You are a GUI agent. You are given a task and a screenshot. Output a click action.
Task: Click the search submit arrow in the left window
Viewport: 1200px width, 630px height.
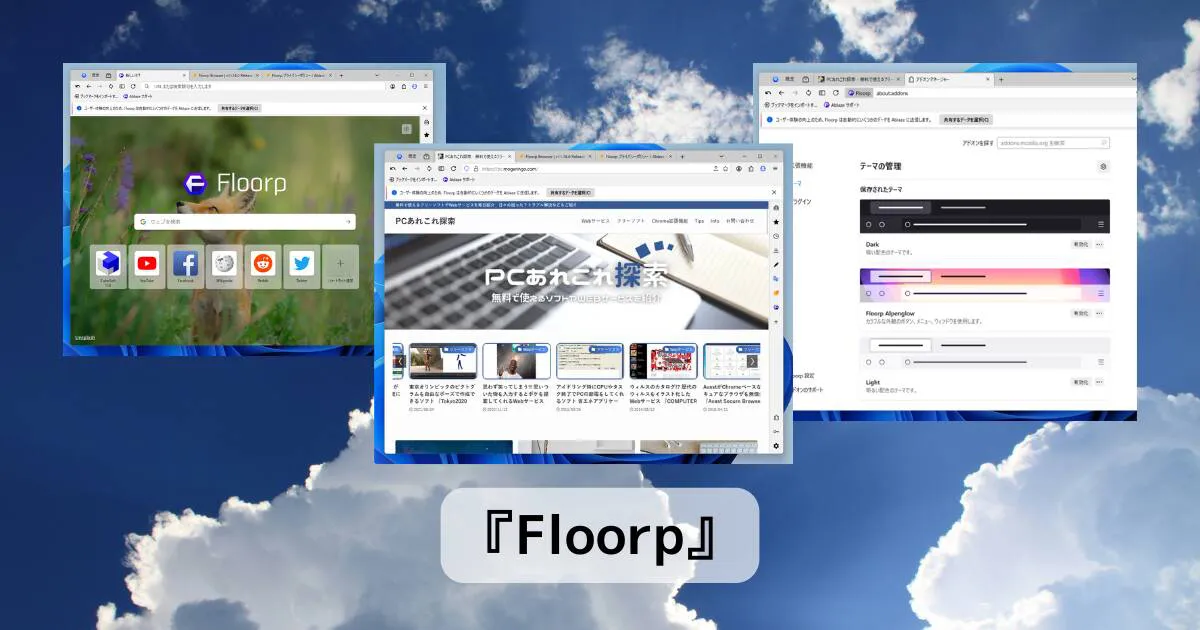(x=348, y=221)
